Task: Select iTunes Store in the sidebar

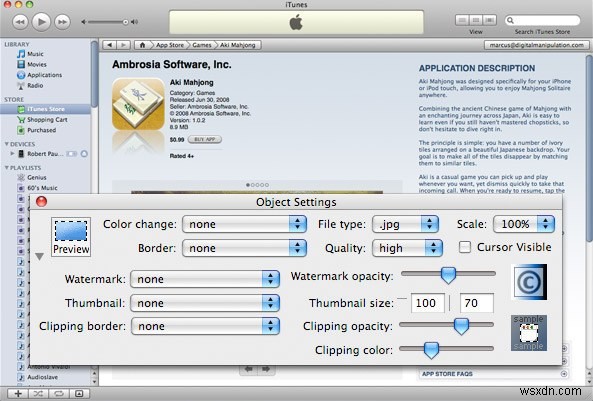Action: tap(45, 109)
